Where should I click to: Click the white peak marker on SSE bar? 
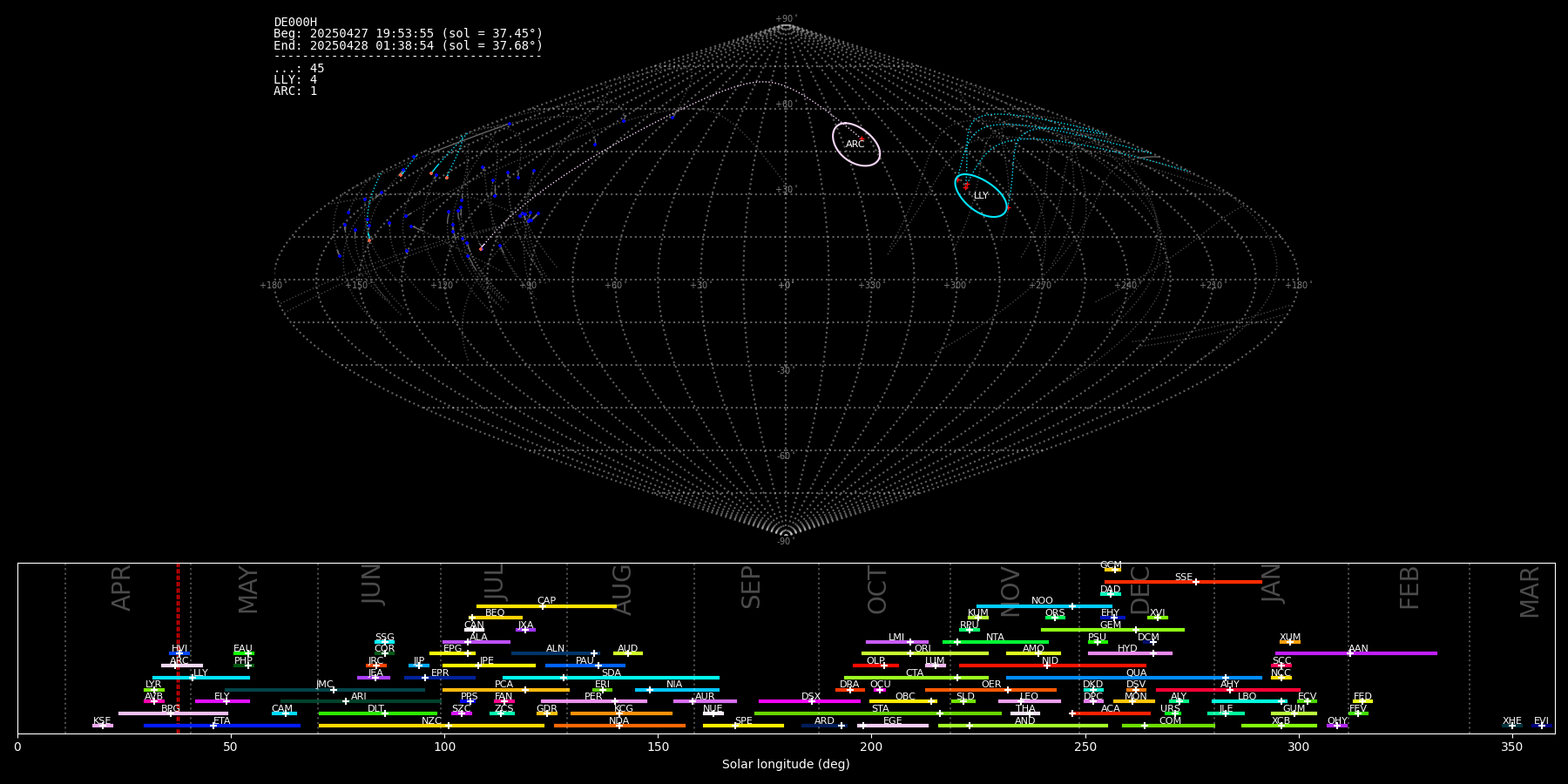point(1196,582)
